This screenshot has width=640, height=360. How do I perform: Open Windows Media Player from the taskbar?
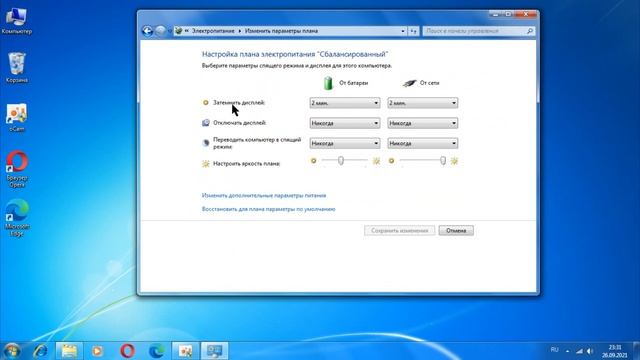coord(97,351)
